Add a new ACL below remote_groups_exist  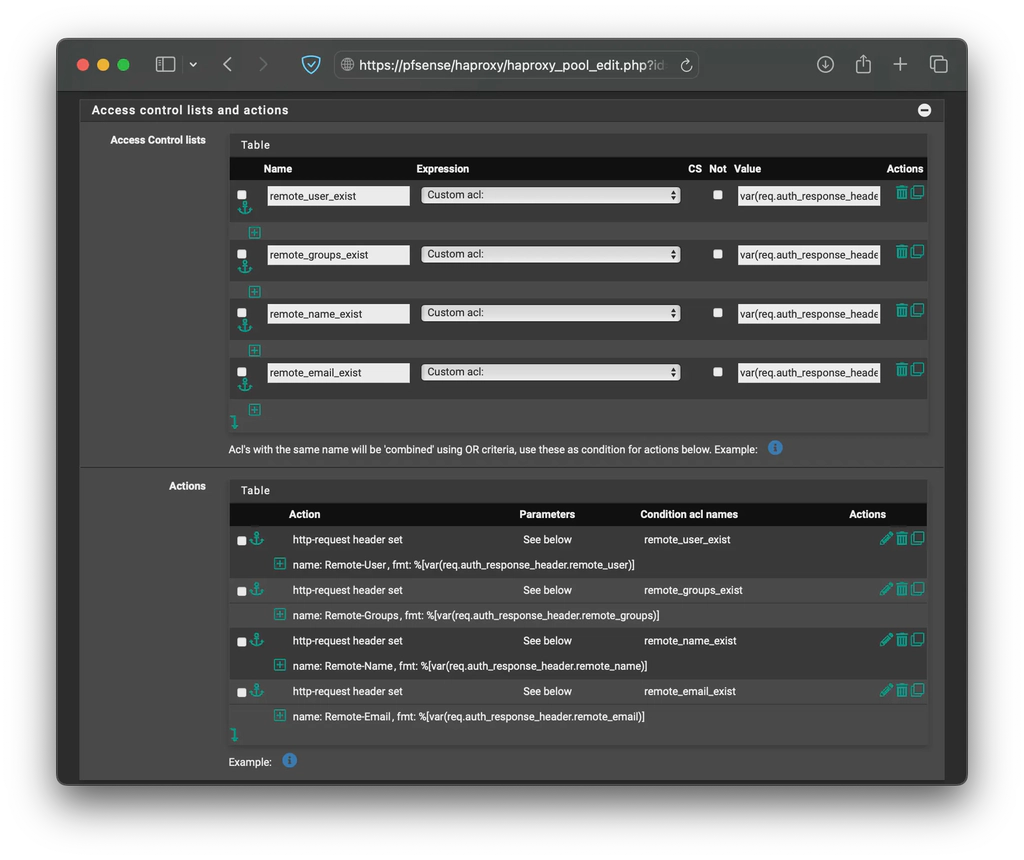pos(254,291)
